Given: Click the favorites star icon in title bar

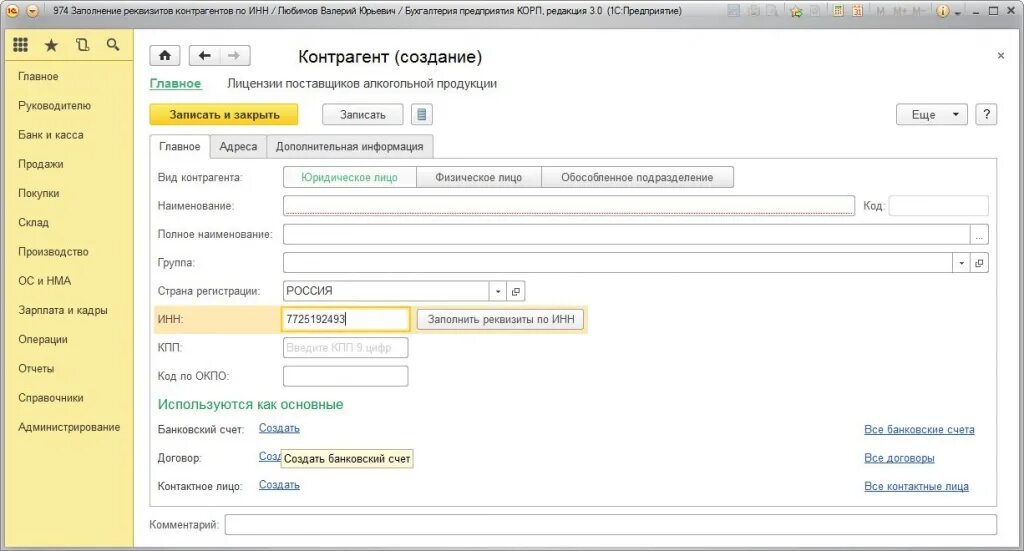Looking at the screenshot, I should coord(795,11).
